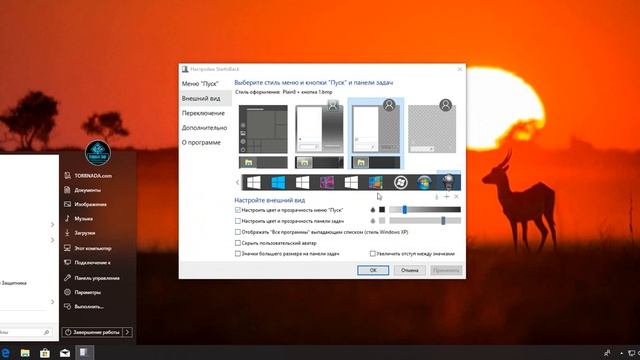This screenshot has width=640, height=360.
Task: Click the Start menu search input field
Action: pos(25,332)
